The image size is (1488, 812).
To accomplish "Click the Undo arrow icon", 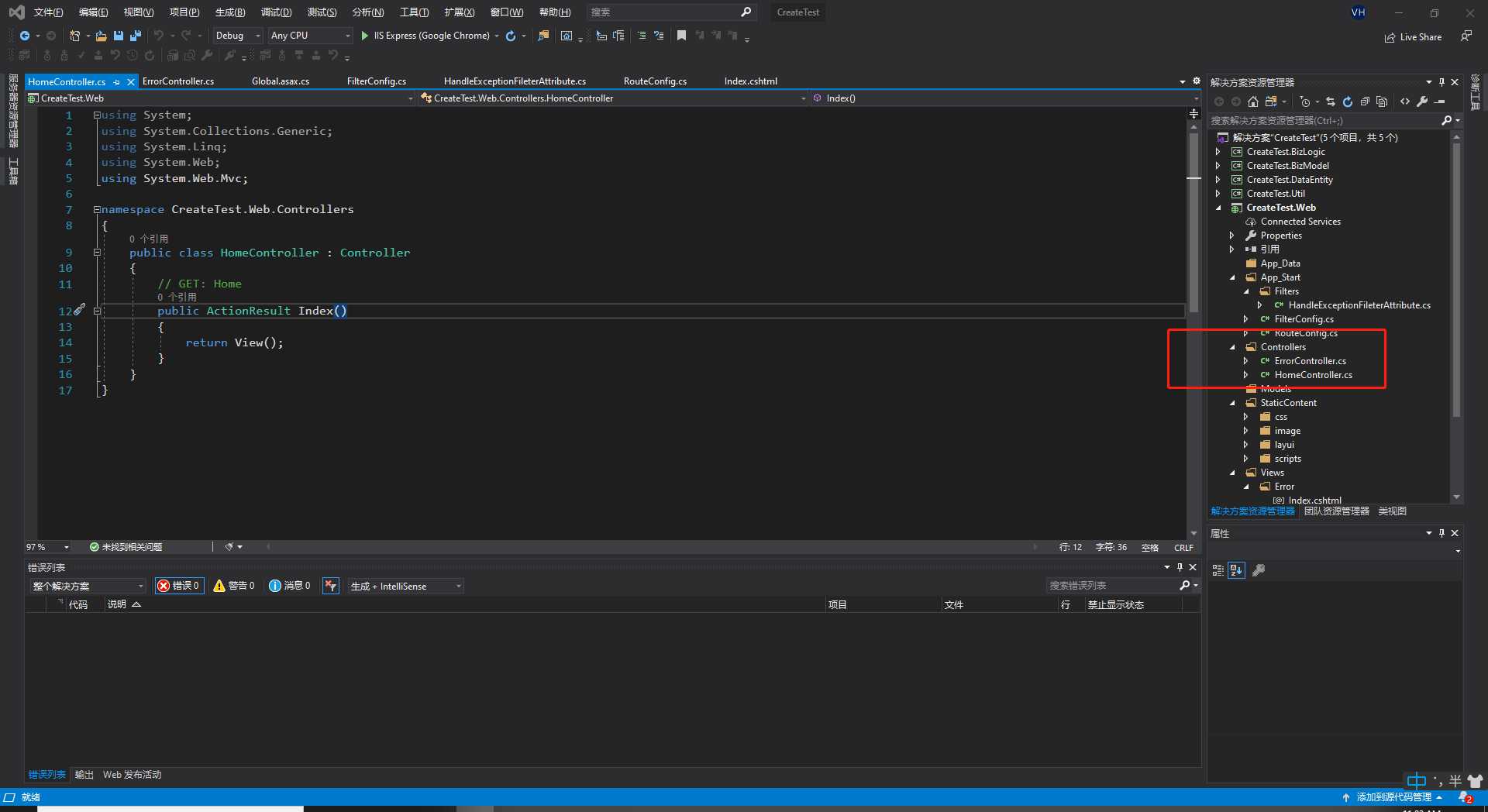I will pyautogui.click(x=158, y=36).
